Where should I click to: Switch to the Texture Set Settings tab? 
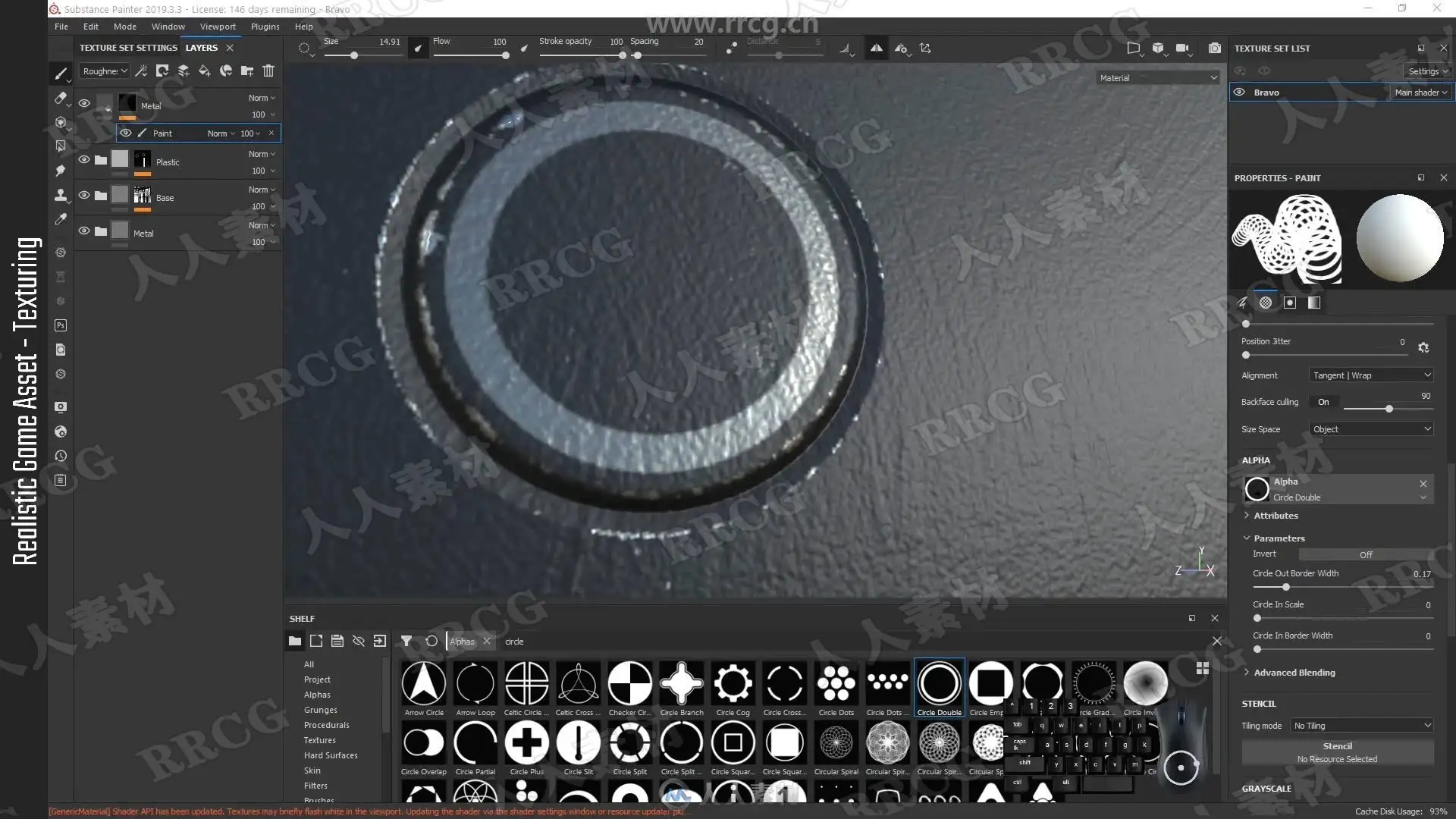point(128,47)
